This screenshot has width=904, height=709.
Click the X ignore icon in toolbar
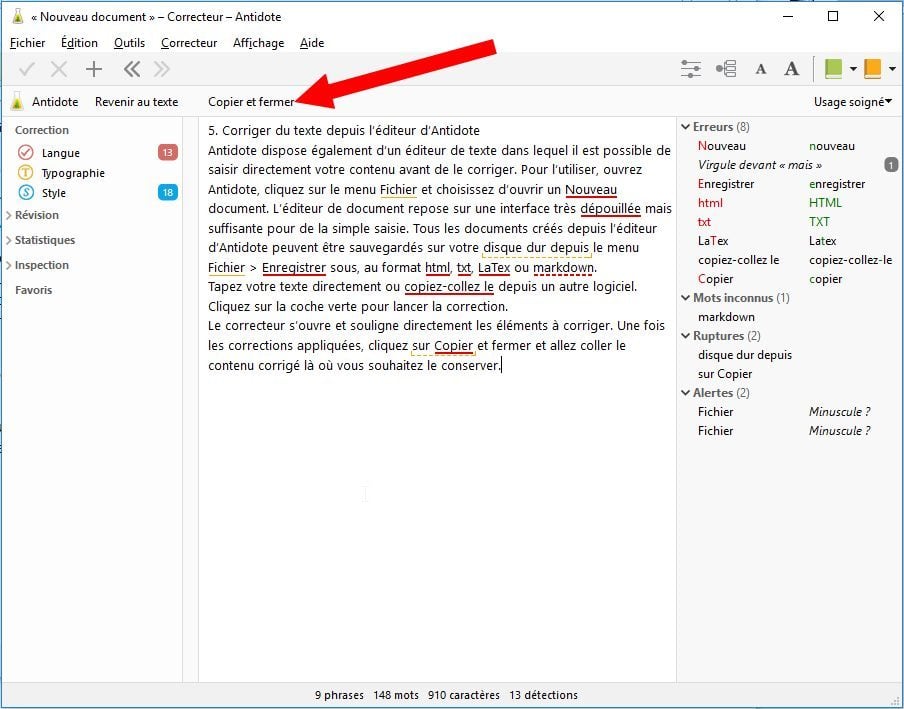click(59, 70)
